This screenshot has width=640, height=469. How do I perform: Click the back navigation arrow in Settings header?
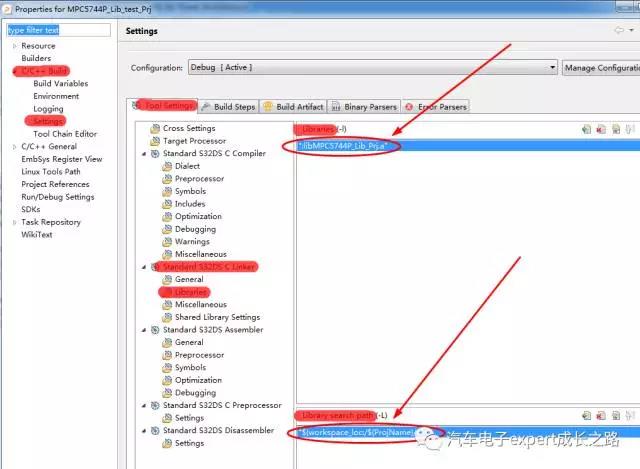[619, 31]
